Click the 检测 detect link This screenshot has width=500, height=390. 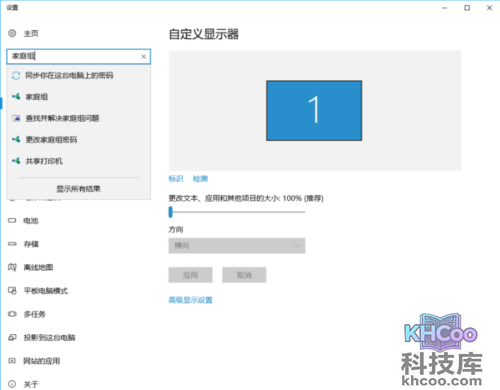[x=200, y=179]
